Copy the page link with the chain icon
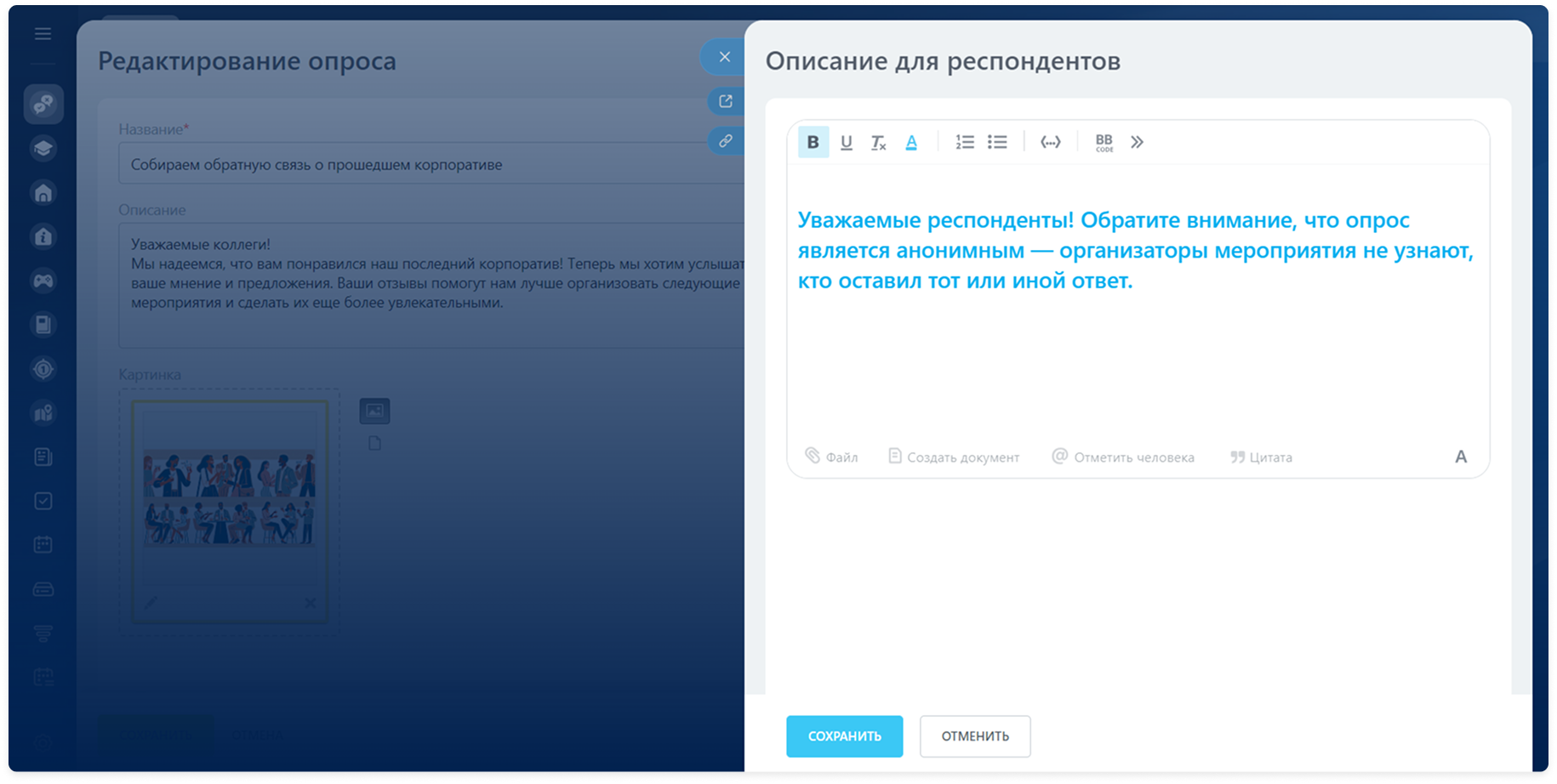The image size is (1557, 784). click(x=725, y=141)
